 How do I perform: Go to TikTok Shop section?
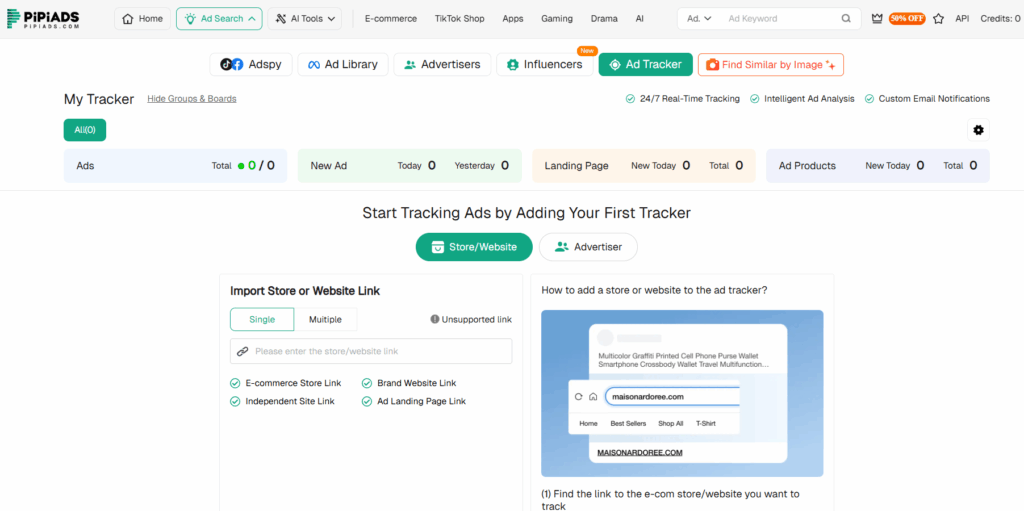460,19
